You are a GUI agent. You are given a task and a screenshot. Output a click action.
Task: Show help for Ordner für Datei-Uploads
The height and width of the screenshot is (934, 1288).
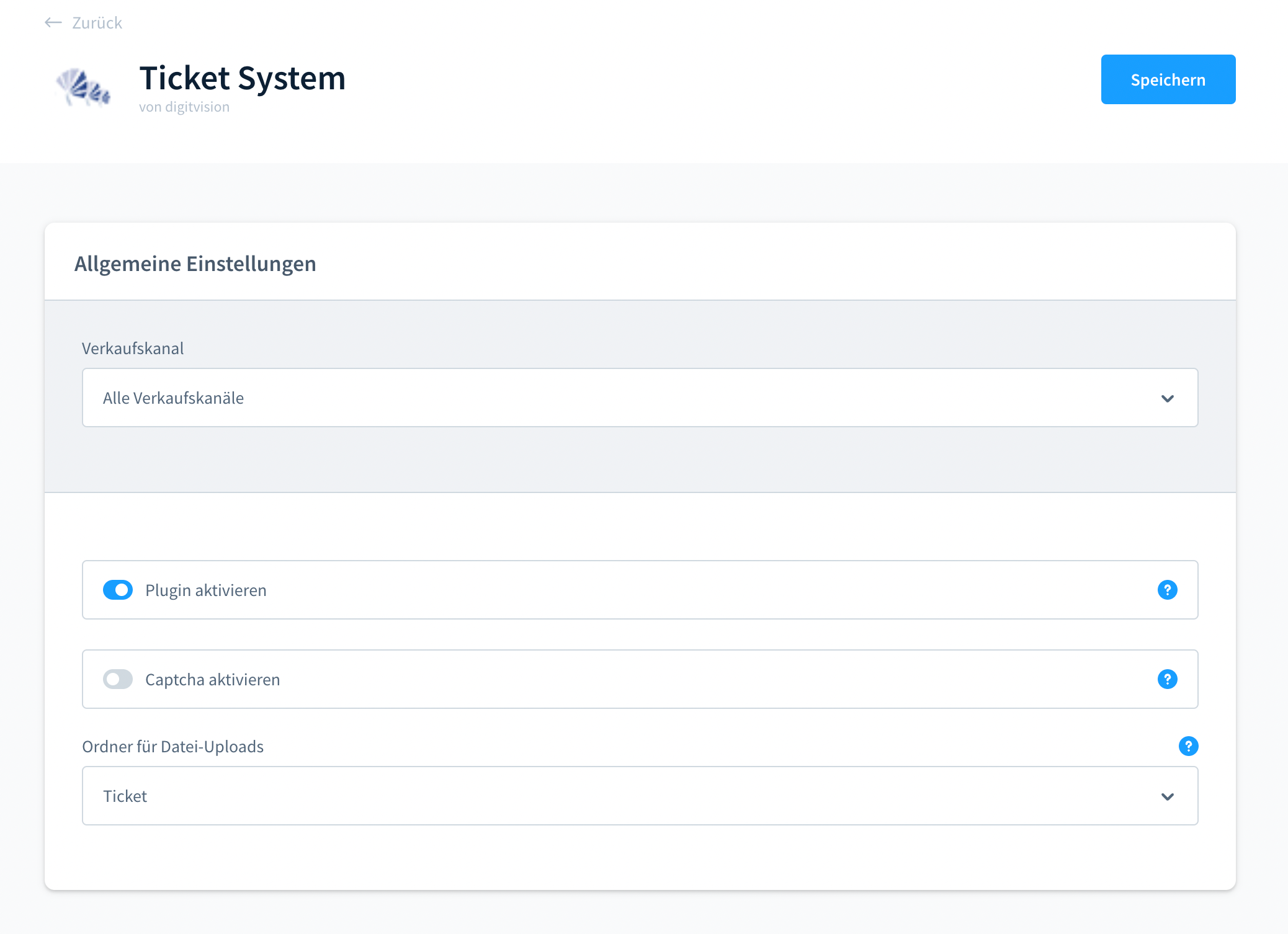click(1188, 746)
